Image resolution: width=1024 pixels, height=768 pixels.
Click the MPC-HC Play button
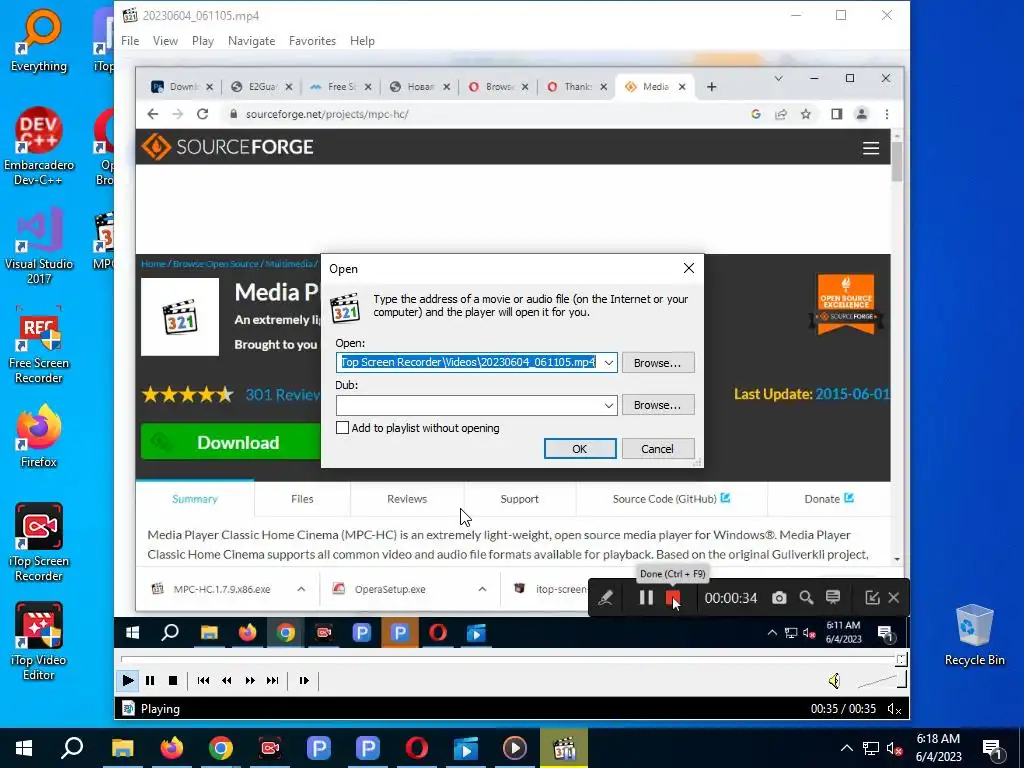[x=127, y=680]
